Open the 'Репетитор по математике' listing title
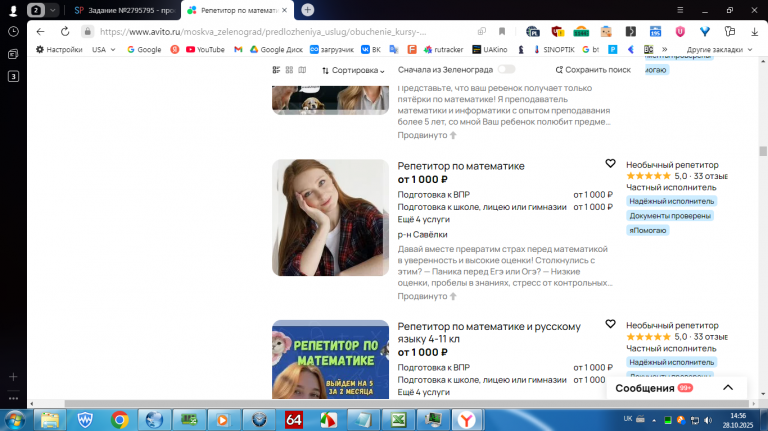The image size is (768, 431). (x=461, y=166)
